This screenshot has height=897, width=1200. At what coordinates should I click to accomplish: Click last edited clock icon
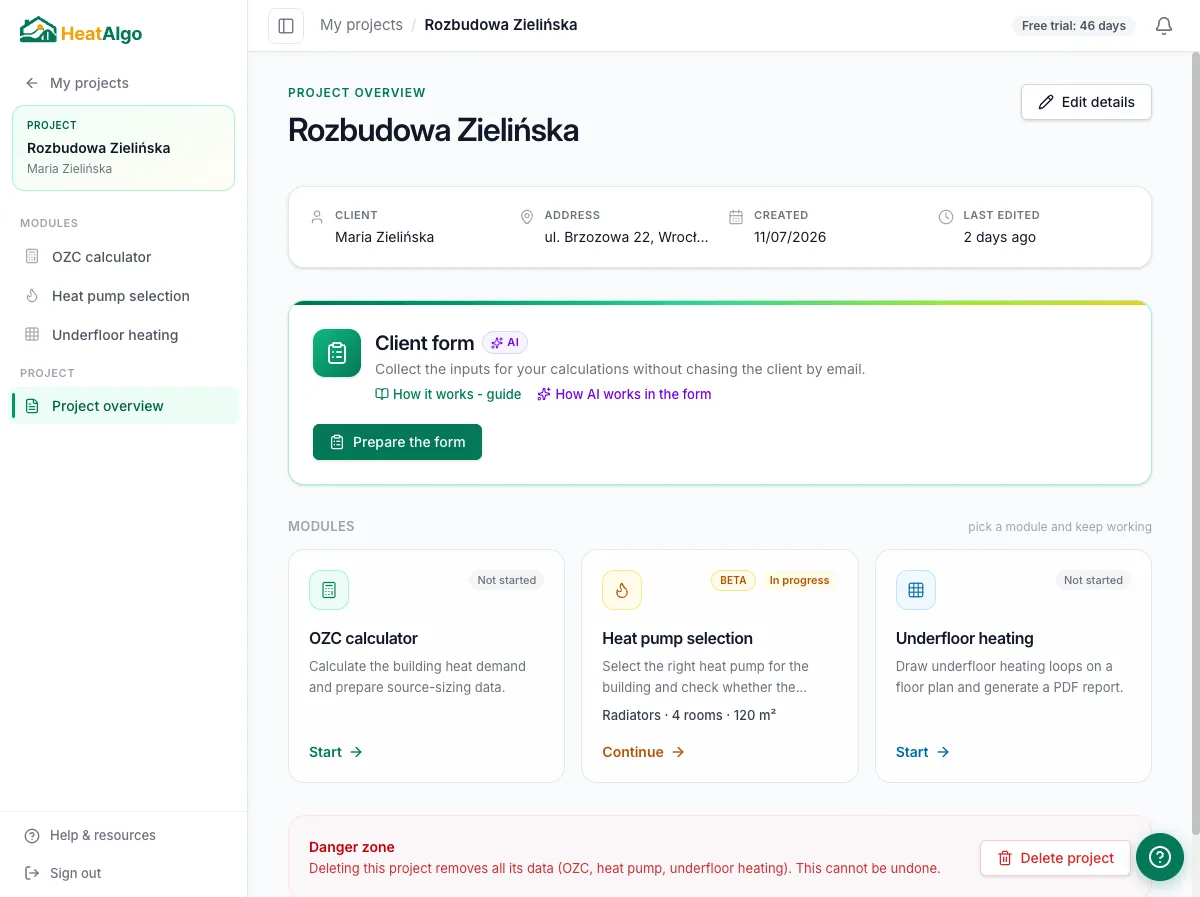click(x=946, y=216)
